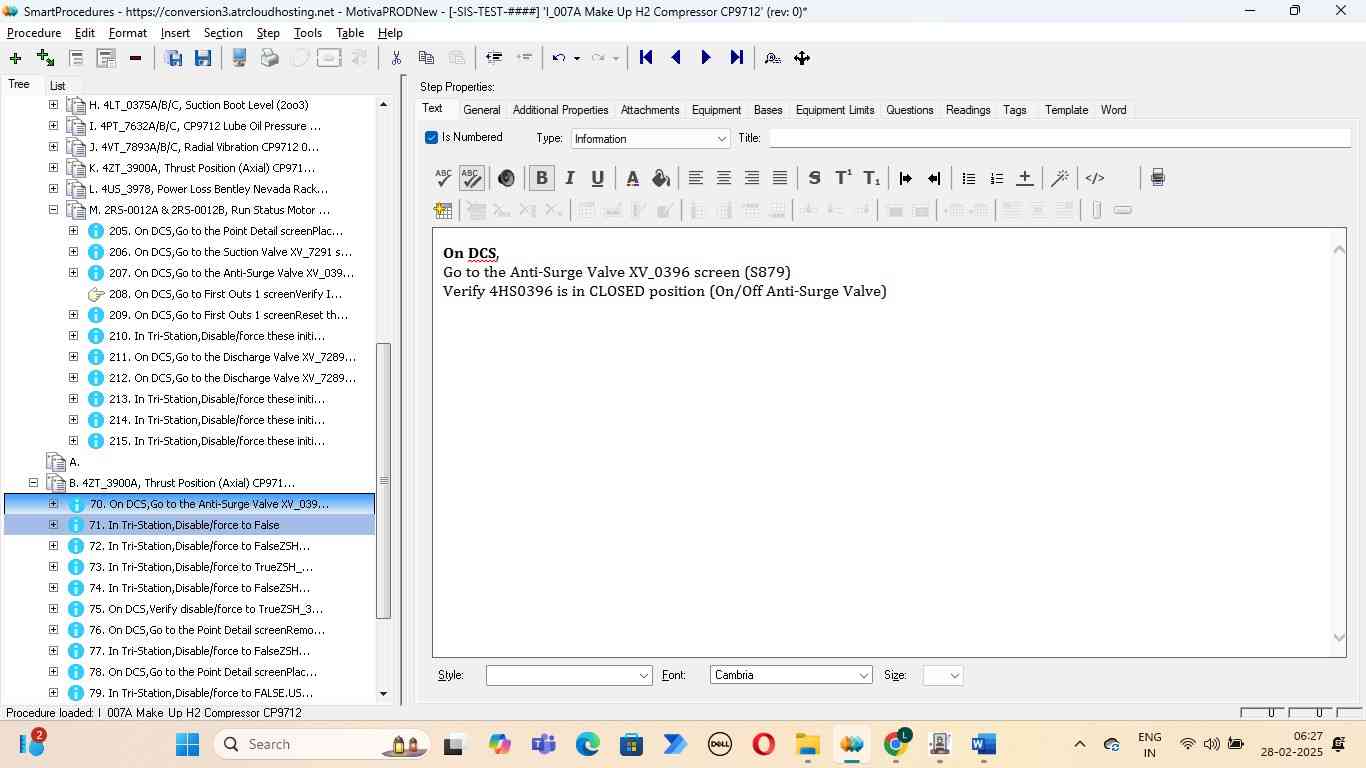The width and height of the screenshot is (1366, 768).
Task: Toggle italic formatting button
Action: pyautogui.click(x=570, y=178)
